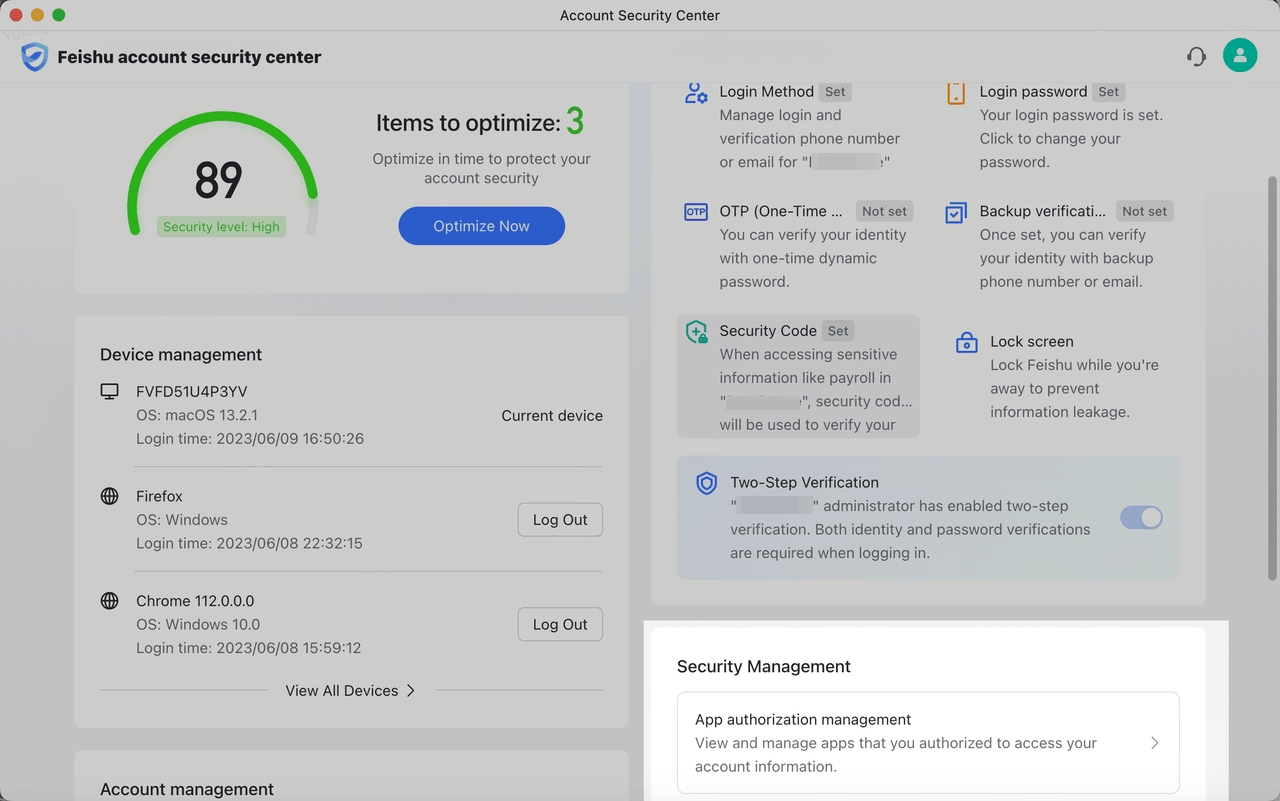Click the Two-Step Verification shield icon
Viewport: 1280px width, 801px height.
[x=706, y=483]
